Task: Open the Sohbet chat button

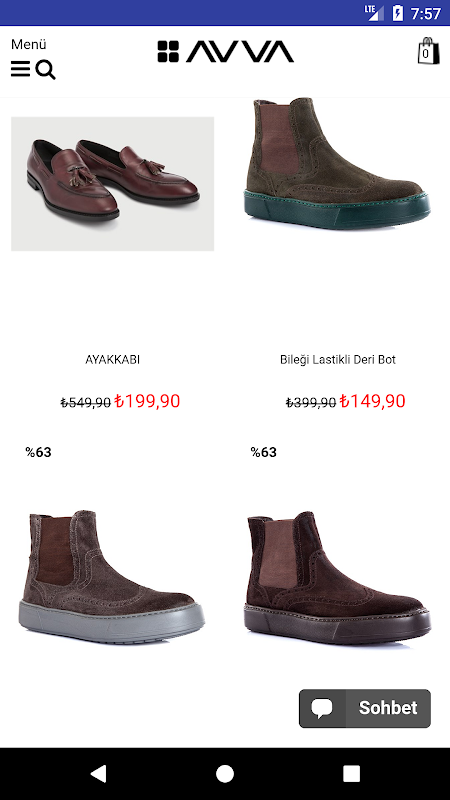Action: 365,708
